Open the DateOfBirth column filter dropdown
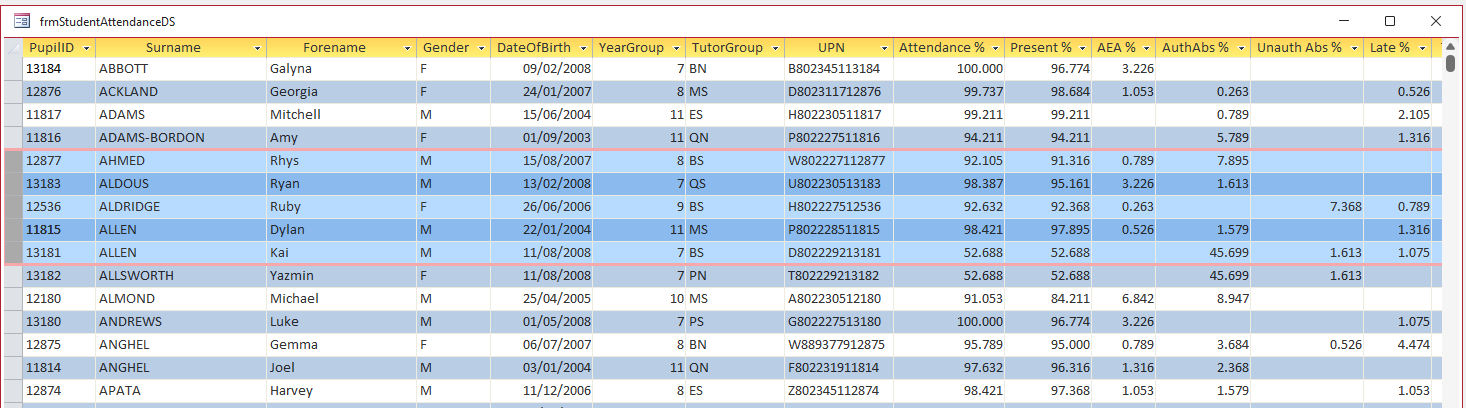 pyautogui.click(x=582, y=48)
